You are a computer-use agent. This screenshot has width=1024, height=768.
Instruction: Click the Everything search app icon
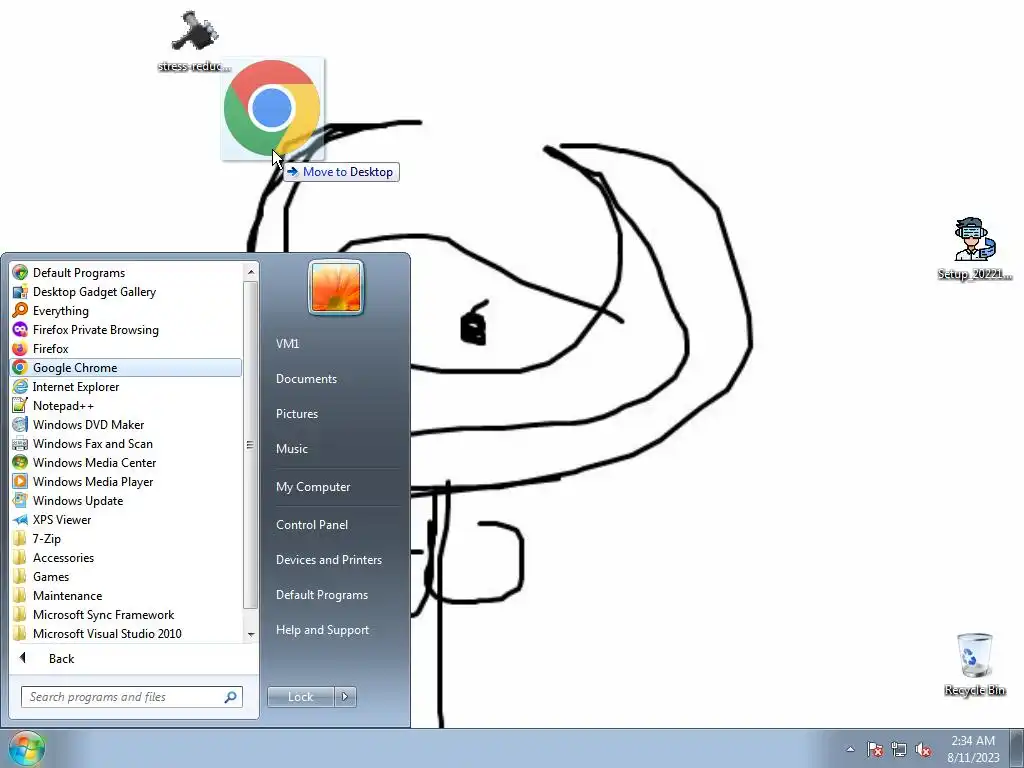(20, 310)
